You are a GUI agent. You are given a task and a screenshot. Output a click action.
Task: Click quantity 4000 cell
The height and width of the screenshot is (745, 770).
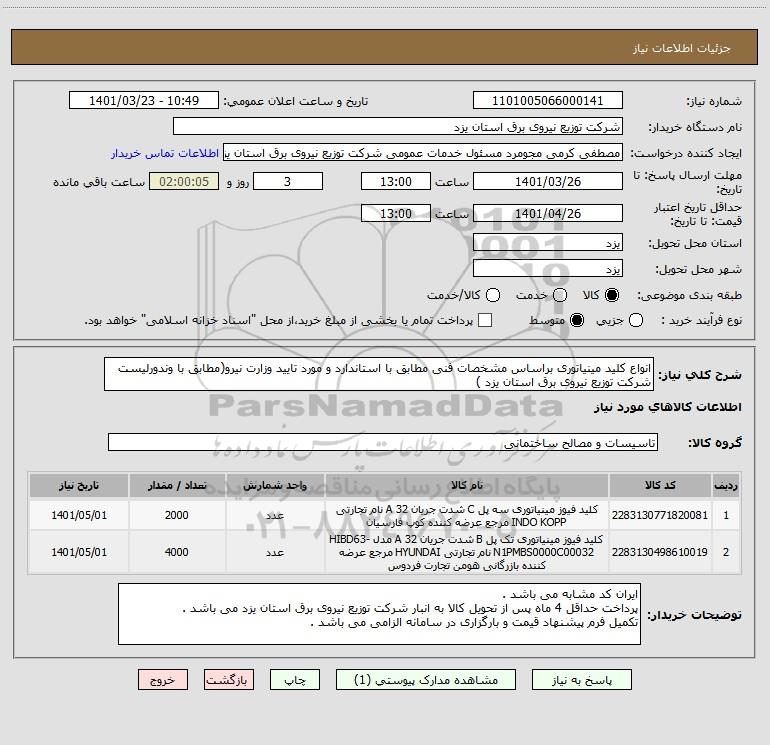[x=177, y=552]
